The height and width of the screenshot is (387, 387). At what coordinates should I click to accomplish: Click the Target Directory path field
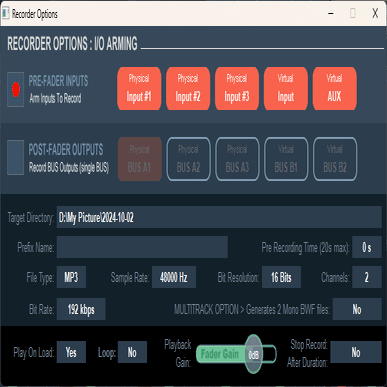(x=219, y=217)
